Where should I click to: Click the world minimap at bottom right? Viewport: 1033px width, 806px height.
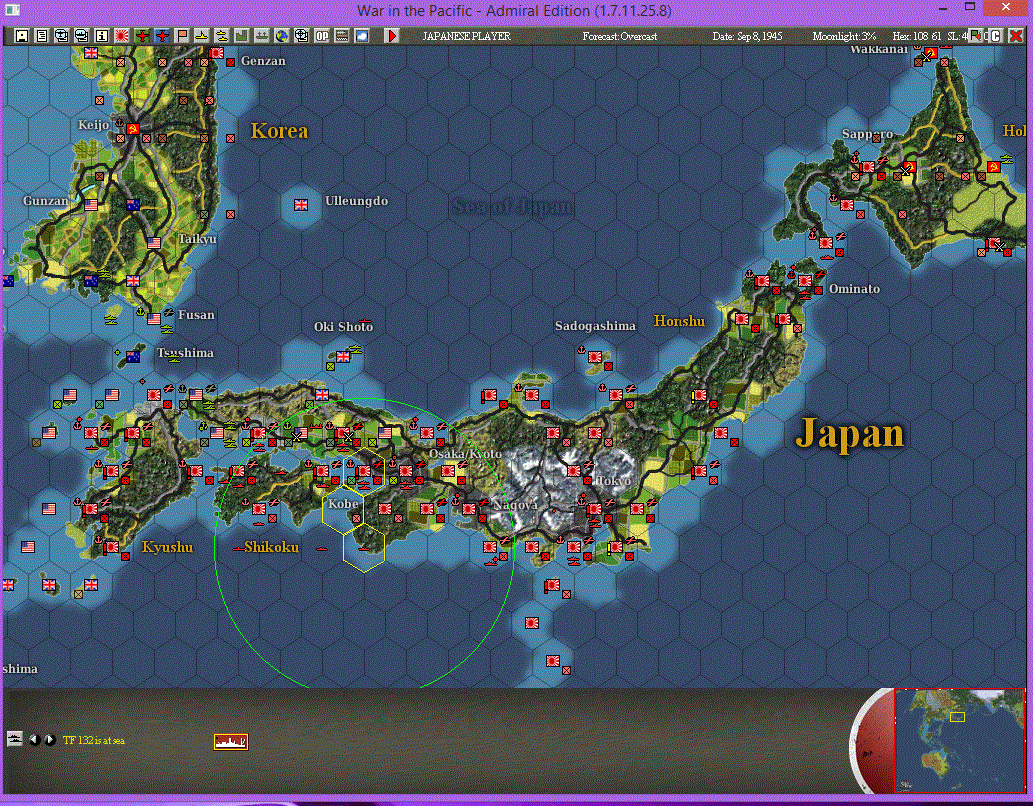(959, 739)
